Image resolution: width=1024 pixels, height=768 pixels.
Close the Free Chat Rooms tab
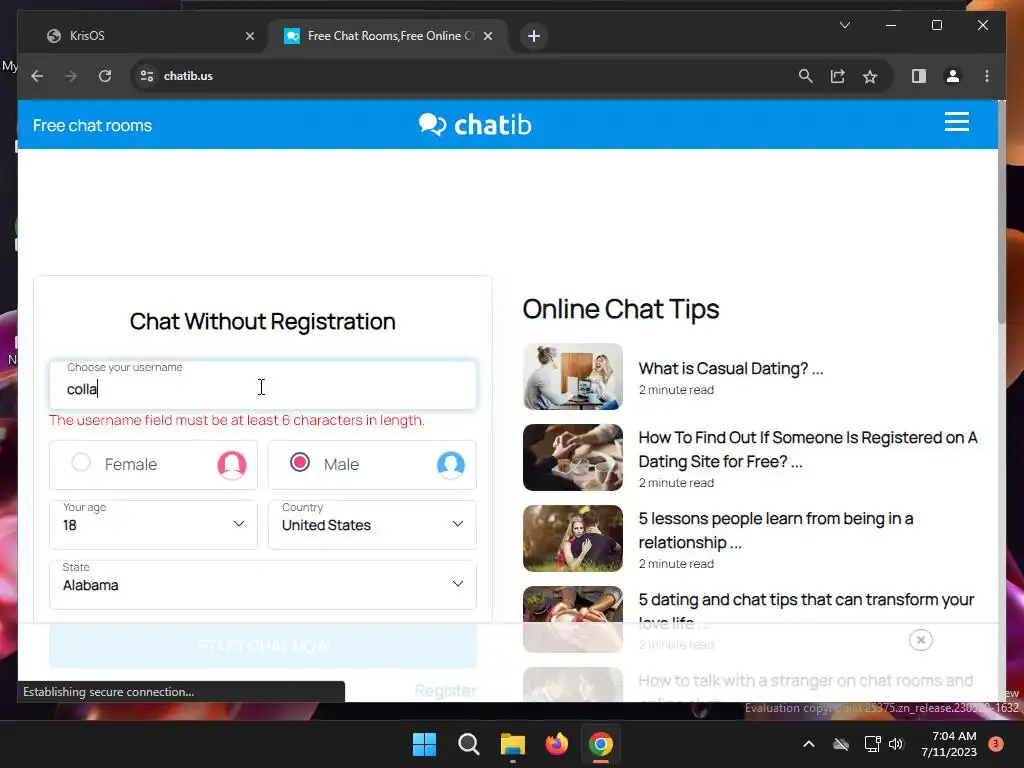click(x=488, y=36)
